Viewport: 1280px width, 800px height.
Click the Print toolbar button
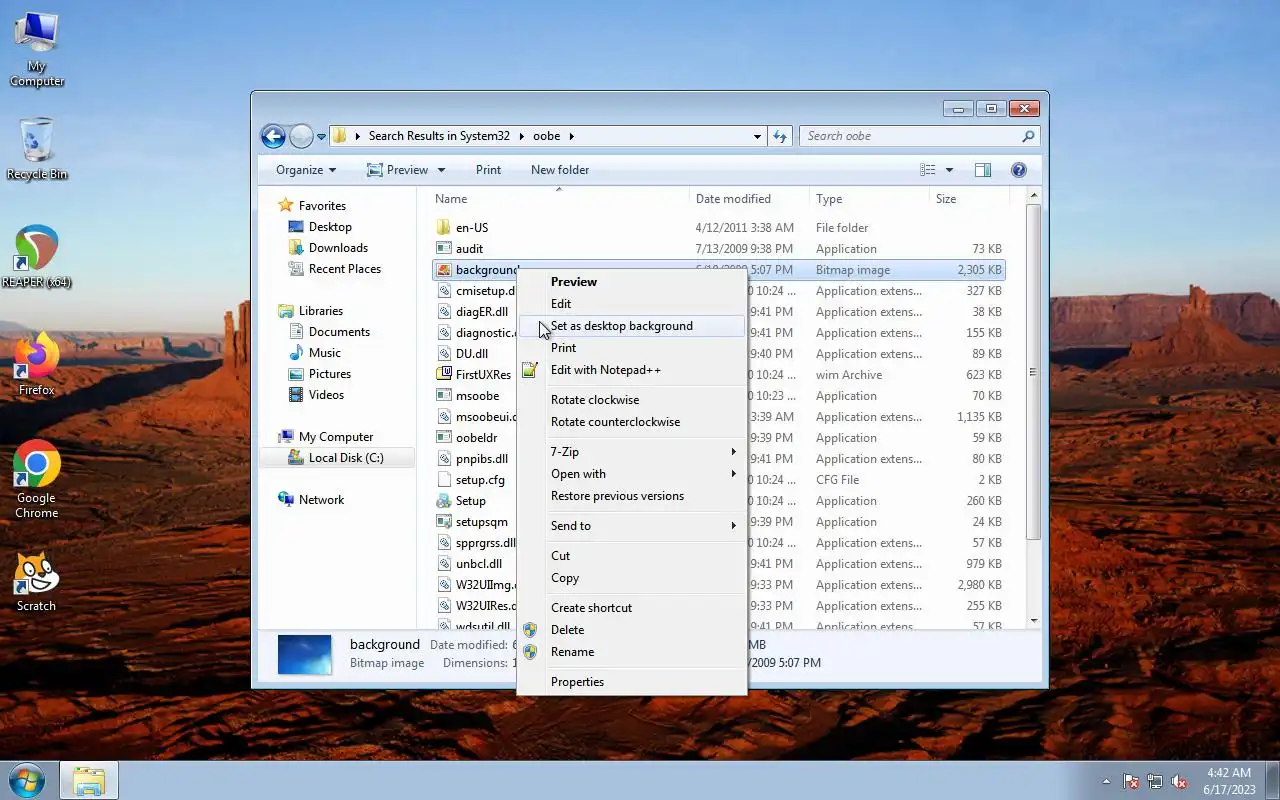click(x=488, y=170)
